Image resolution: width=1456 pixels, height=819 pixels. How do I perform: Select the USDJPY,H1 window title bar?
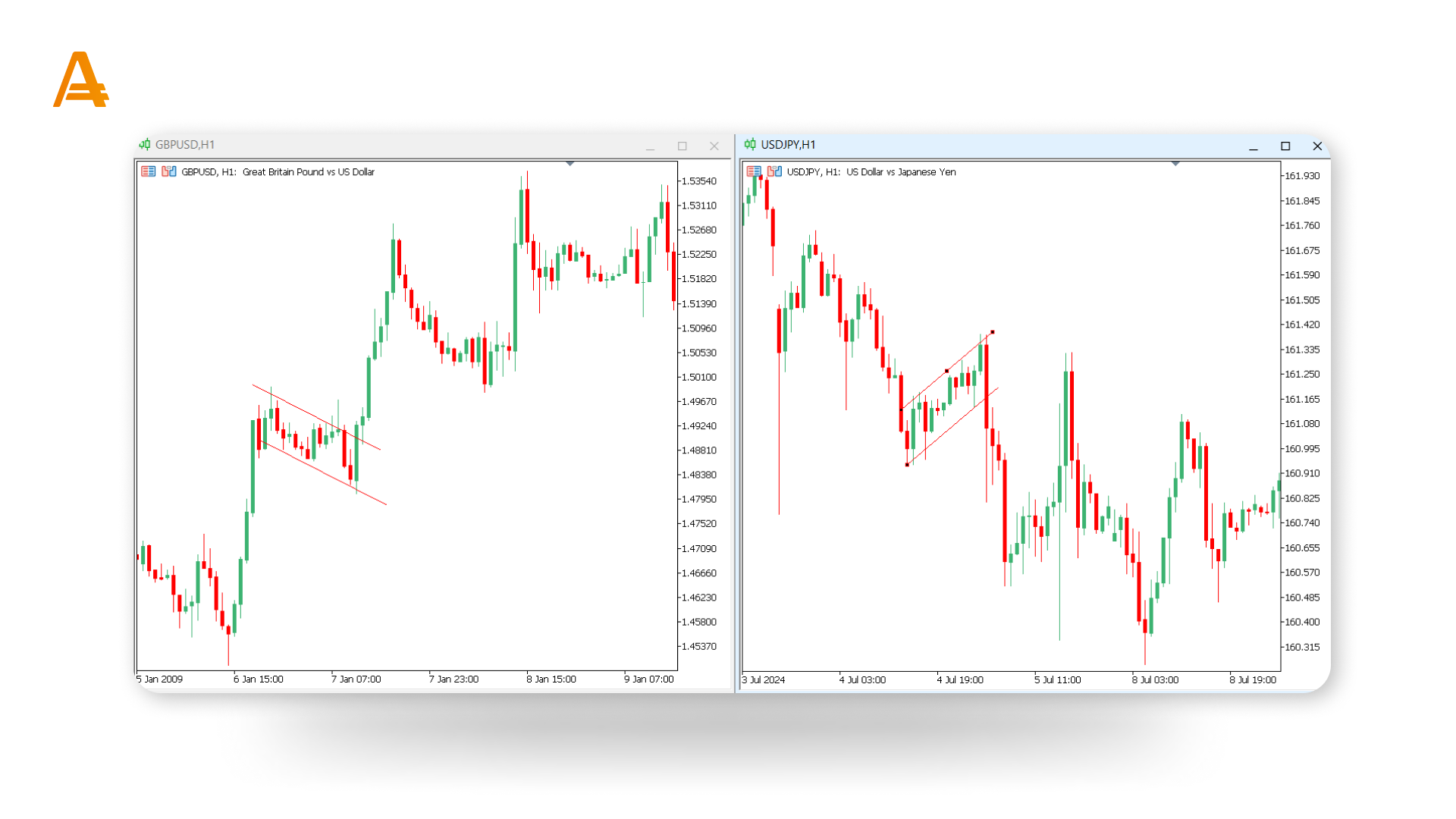[x=986, y=145]
